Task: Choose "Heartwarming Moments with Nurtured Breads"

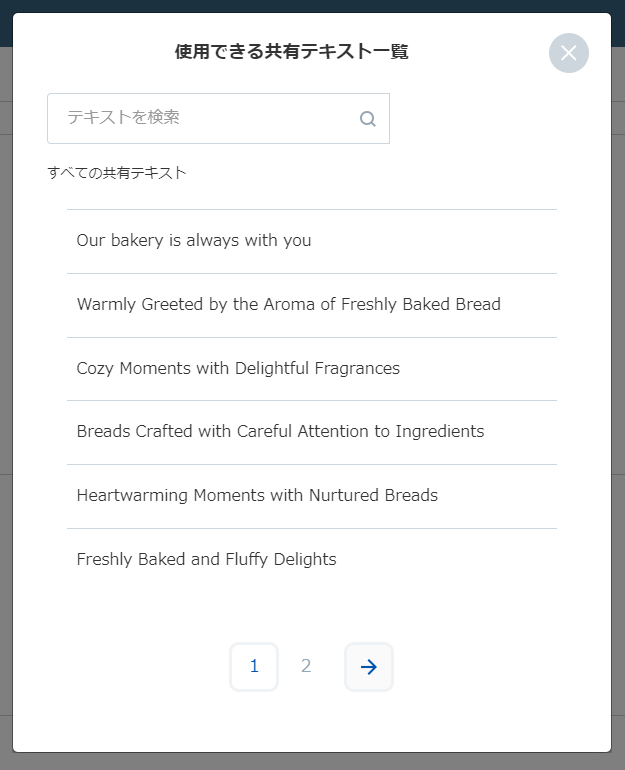Action: click(257, 496)
